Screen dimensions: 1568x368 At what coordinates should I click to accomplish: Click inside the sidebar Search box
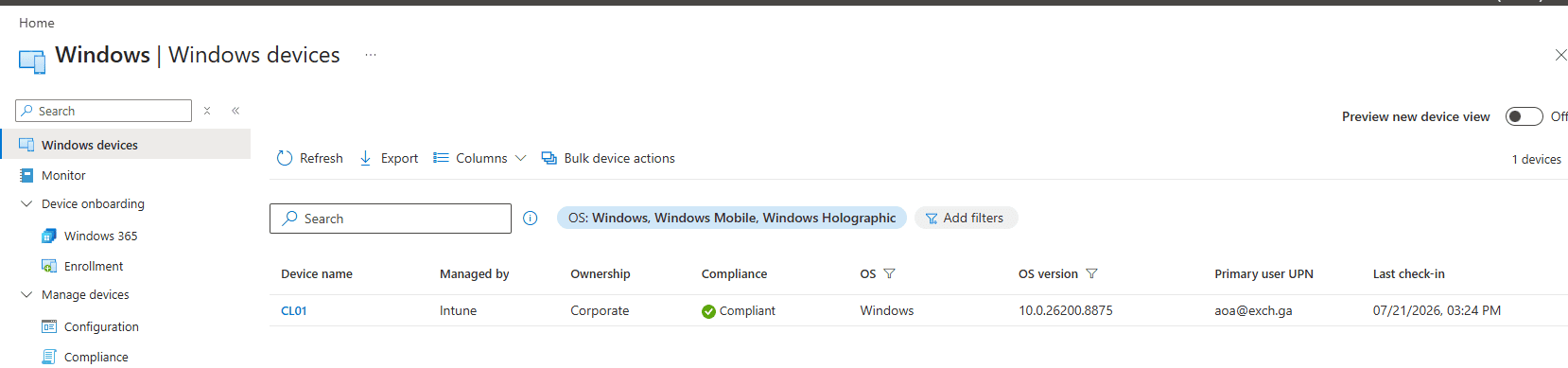click(104, 111)
